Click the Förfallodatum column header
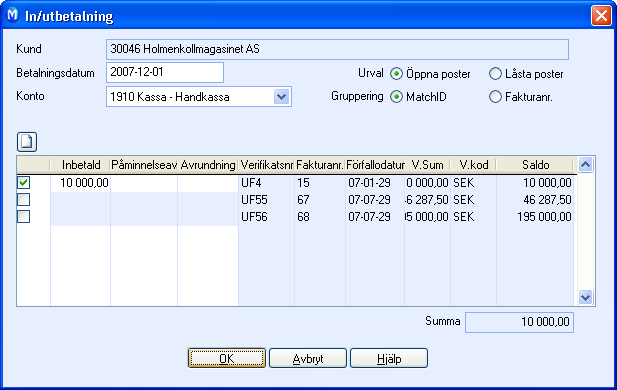 (x=375, y=165)
